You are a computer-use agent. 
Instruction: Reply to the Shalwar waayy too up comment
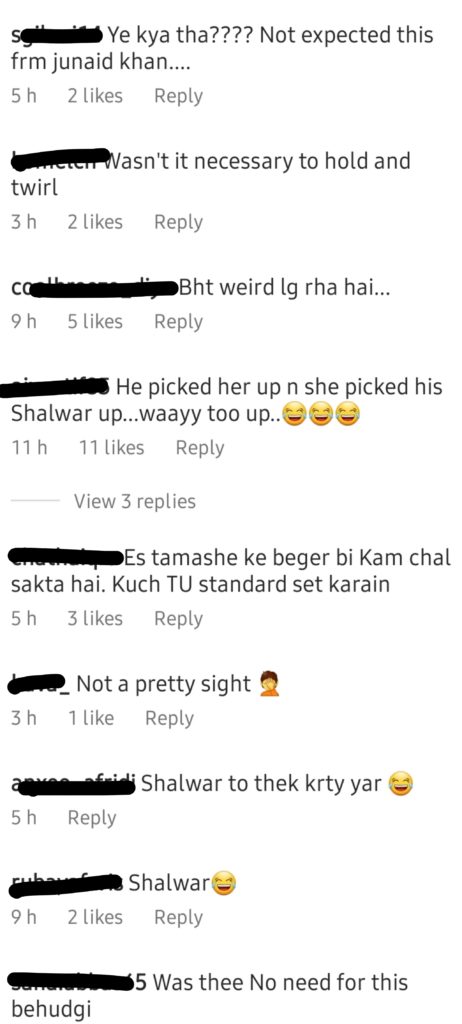(200, 448)
